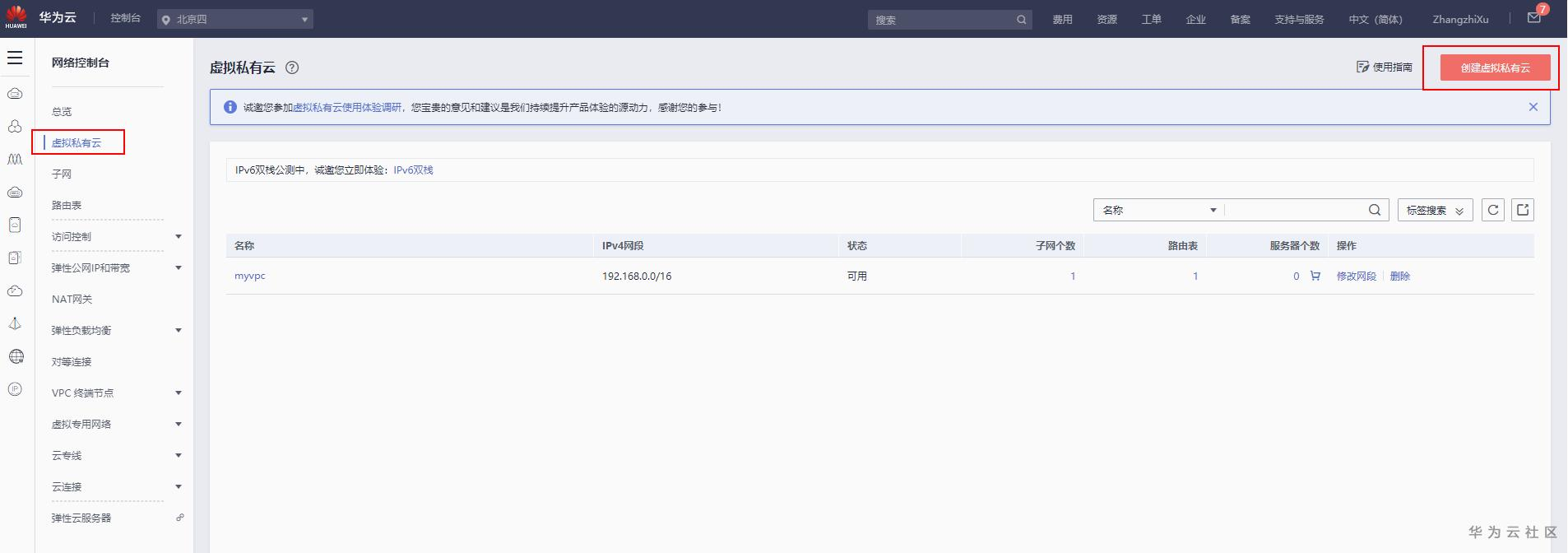This screenshot has width=1568, height=553.
Task: Click the IPv6双栈 link
Action: (x=413, y=170)
